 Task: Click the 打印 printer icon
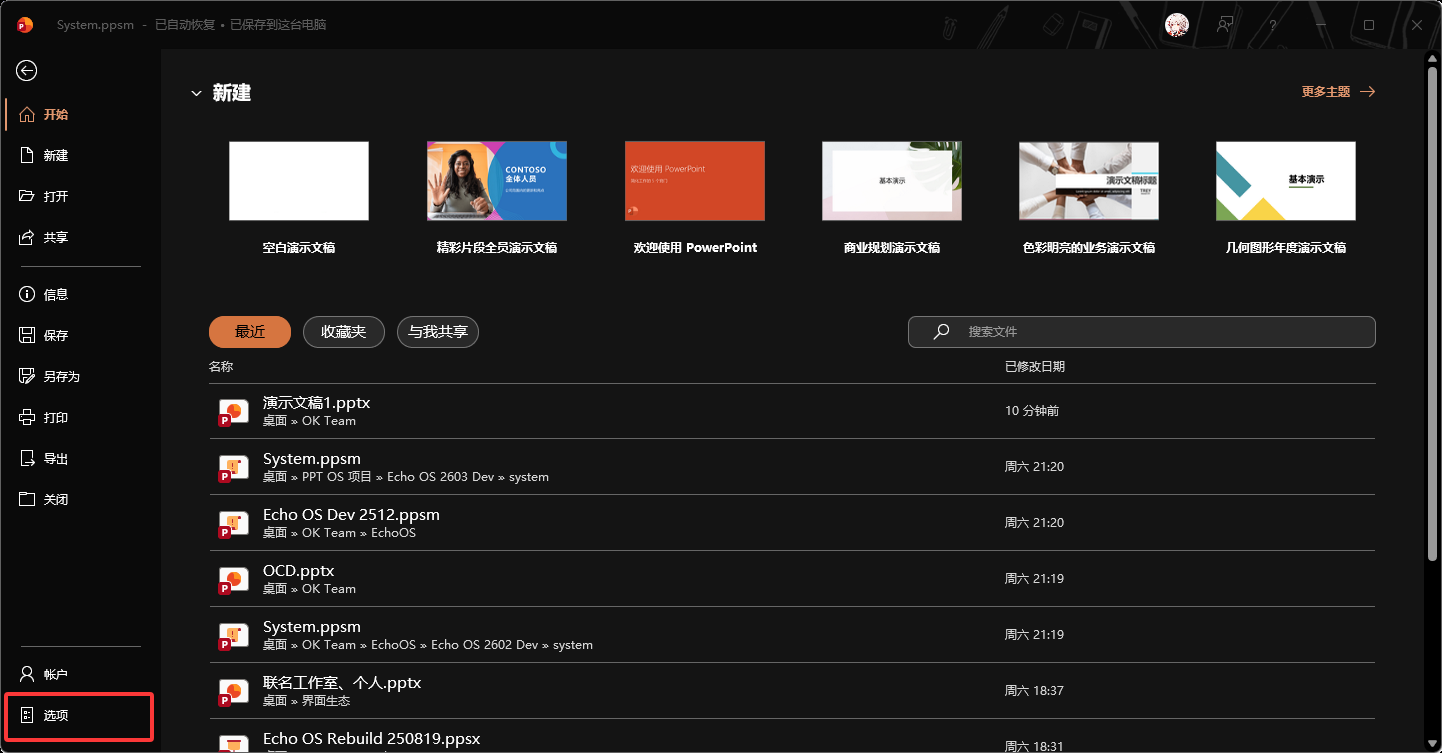(27, 417)
